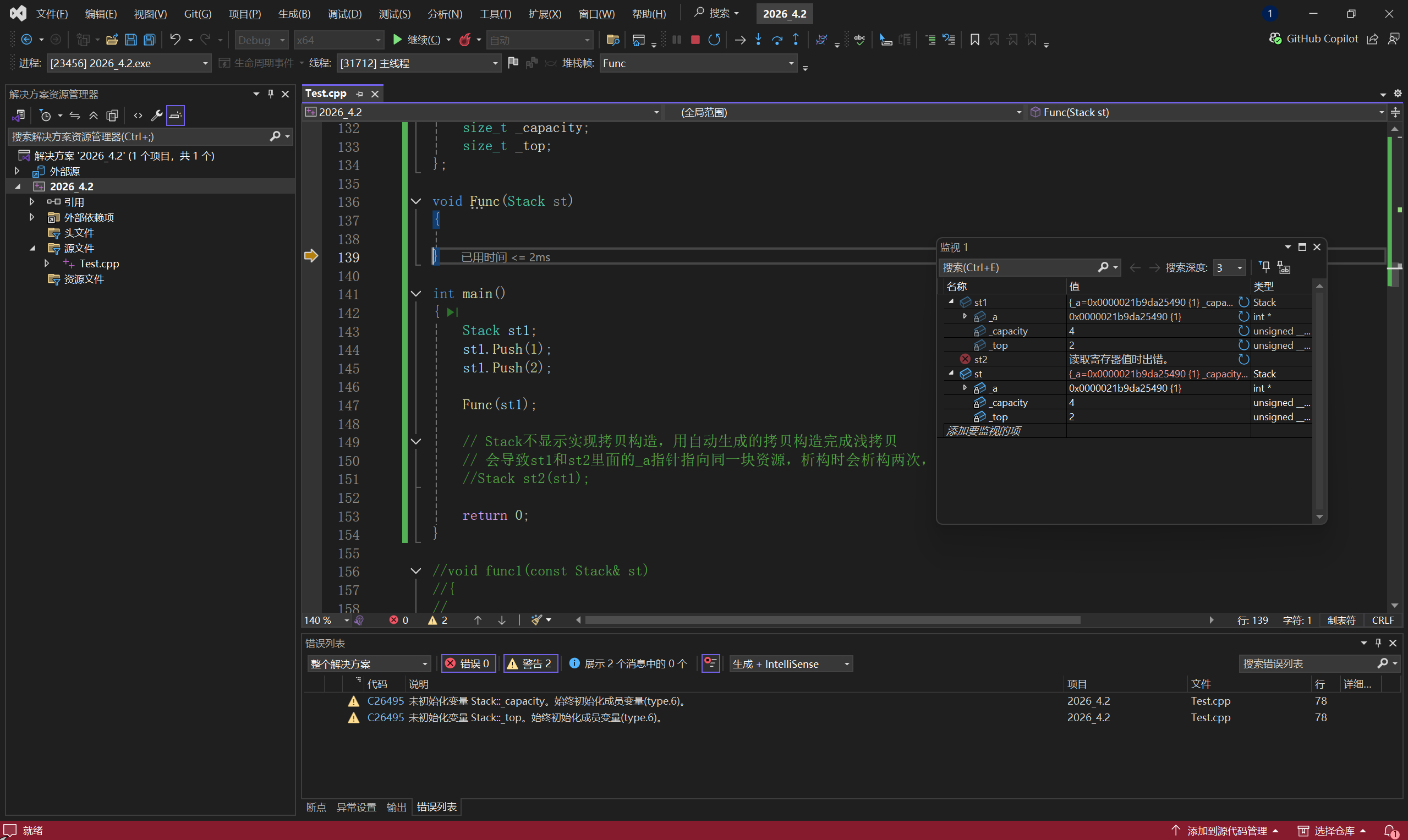Screen dimensions: 1408x840
Task: Toggle the Warnings 2 filter
Action: (x=530, y=663)
